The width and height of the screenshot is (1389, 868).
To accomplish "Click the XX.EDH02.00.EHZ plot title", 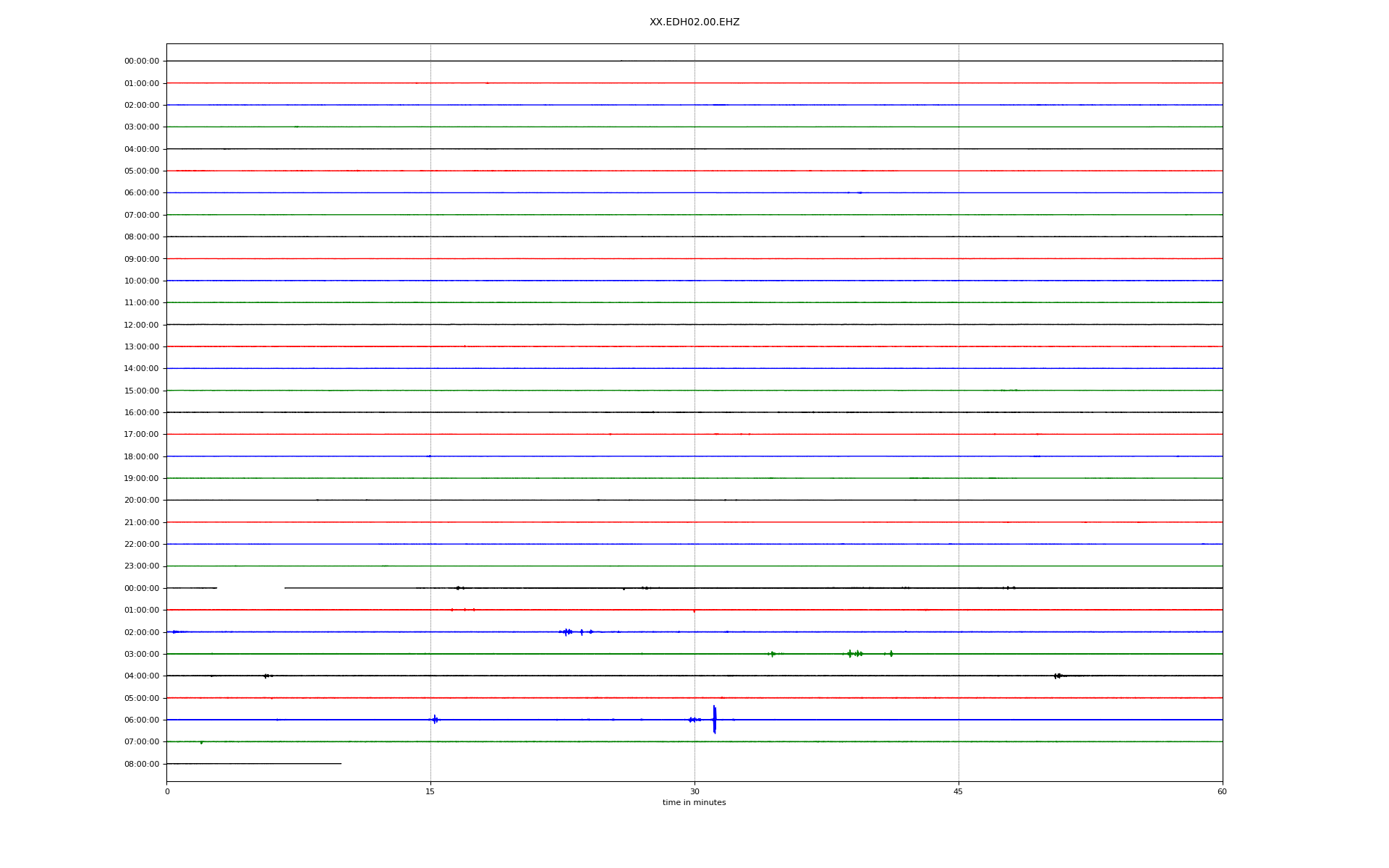I will coord(694,22).
